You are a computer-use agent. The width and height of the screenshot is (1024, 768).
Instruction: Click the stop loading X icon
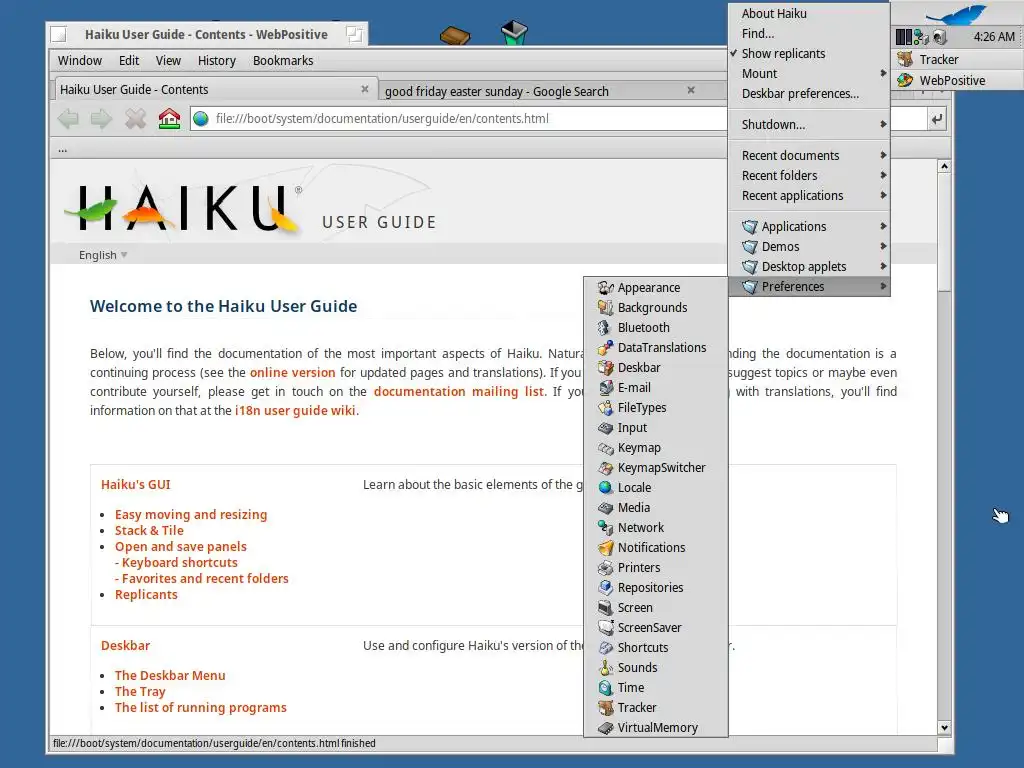point(135,119)
